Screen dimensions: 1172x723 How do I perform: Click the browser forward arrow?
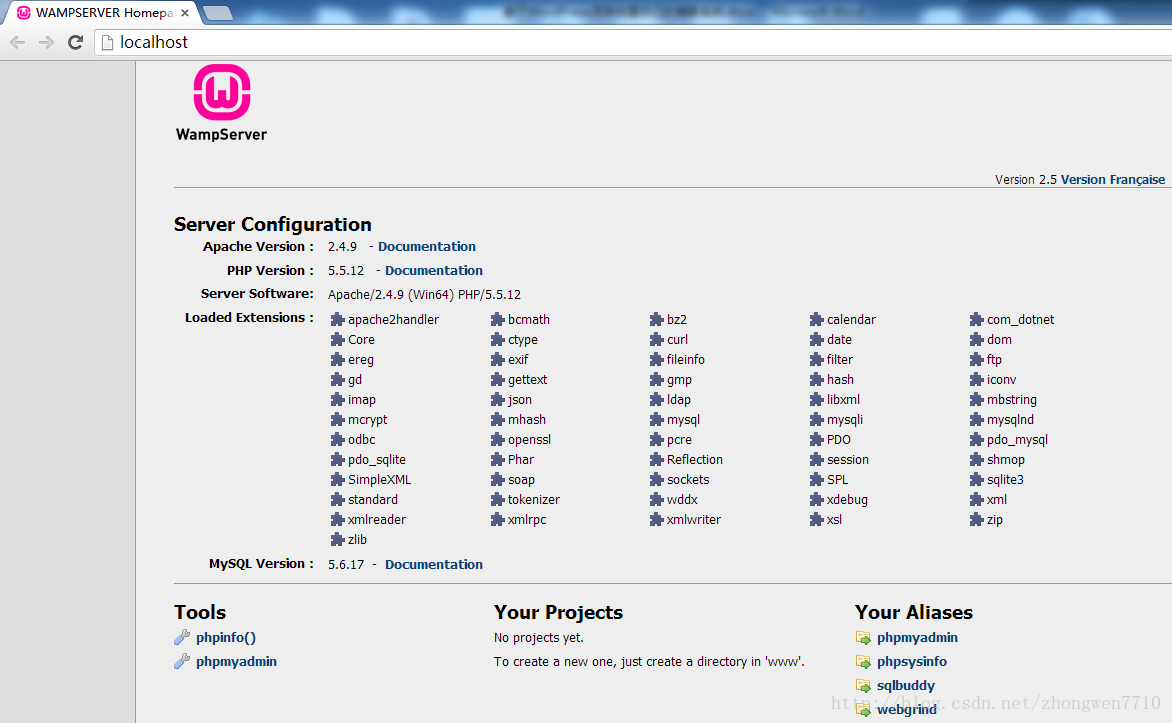point(46,43)
